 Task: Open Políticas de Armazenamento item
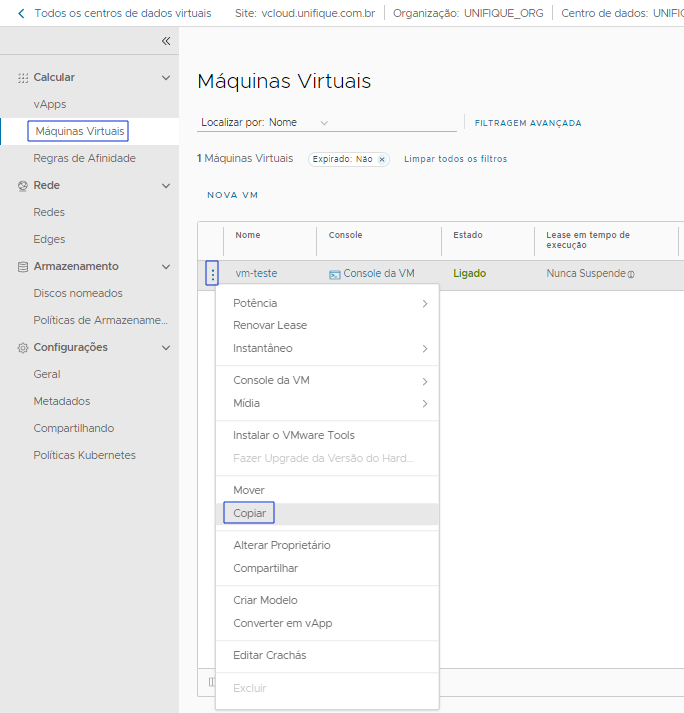(101, 321)
